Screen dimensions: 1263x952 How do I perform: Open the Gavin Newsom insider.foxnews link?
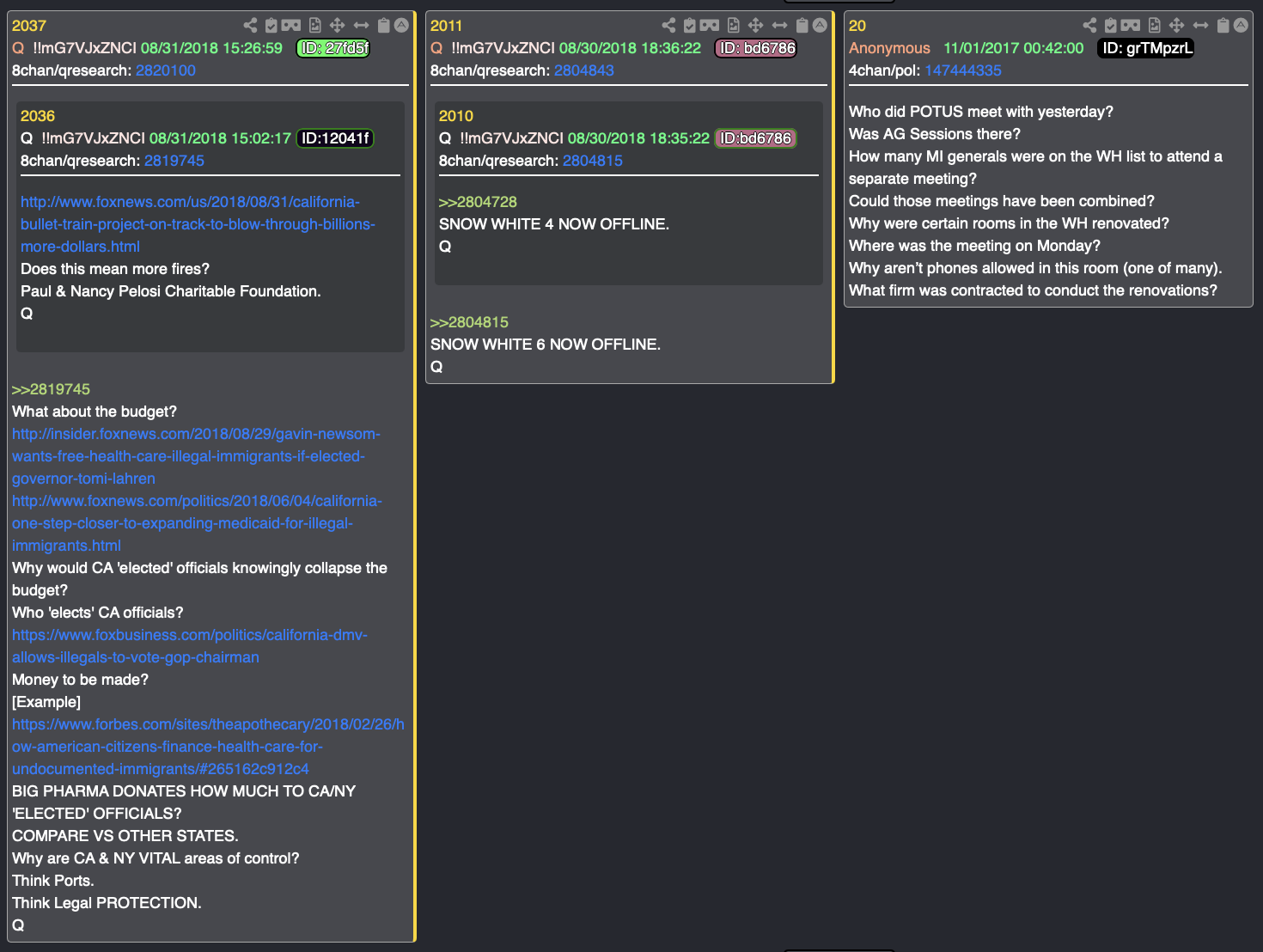coord(196,456)
